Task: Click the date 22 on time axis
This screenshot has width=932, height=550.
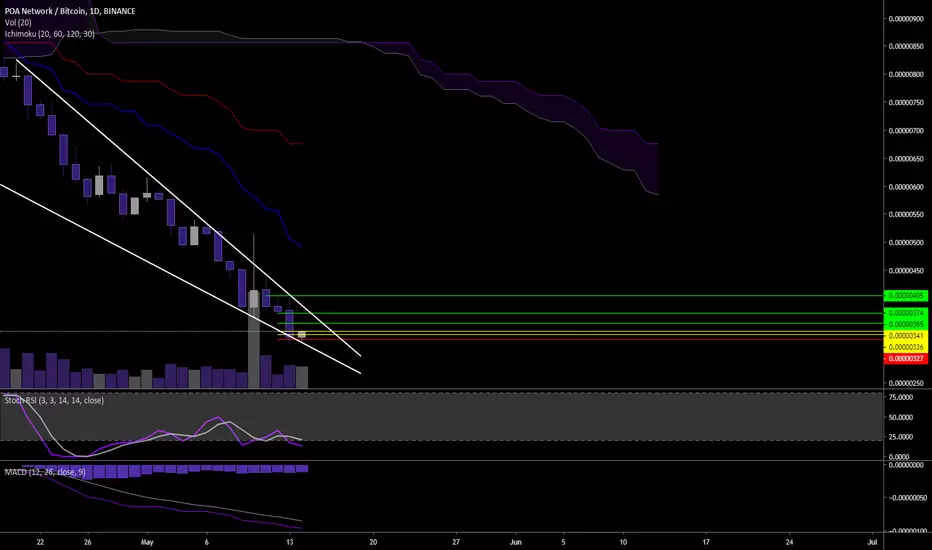Action: [x=40, y=542]
